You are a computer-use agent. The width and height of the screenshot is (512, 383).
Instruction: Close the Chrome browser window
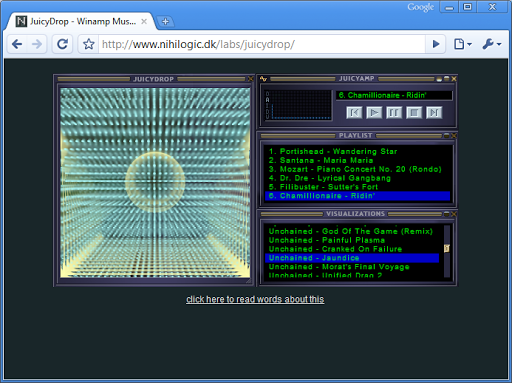coord(492,7)
